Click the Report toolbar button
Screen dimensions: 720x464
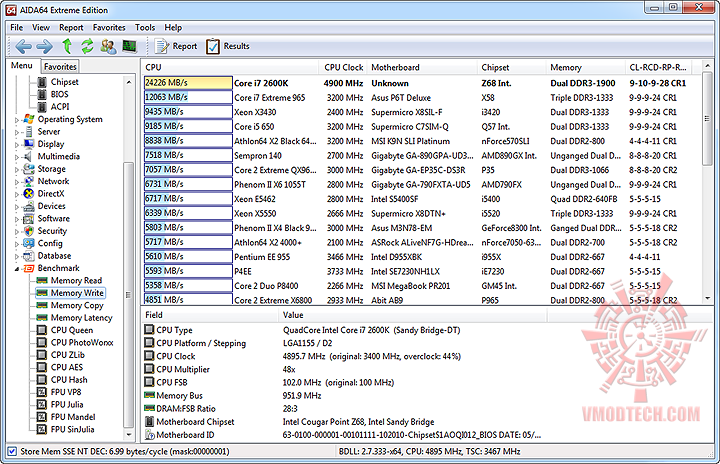pyautogui.click(x=175, y=46)
